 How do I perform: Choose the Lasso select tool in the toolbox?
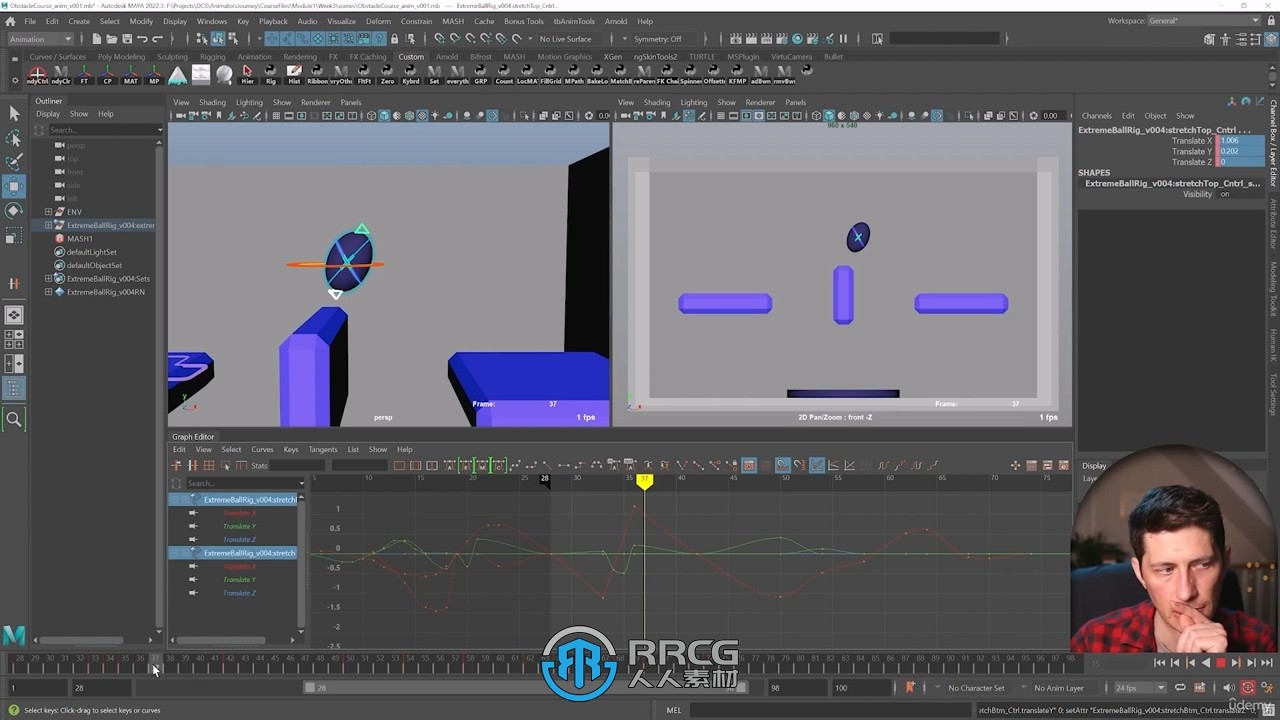click(x=14, y=137)
